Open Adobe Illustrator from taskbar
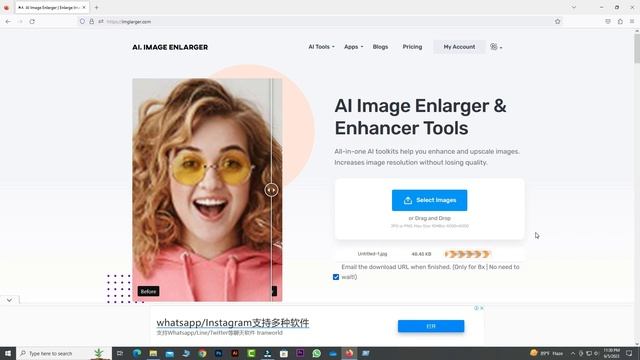Image resolution: width=640 pixels, height=360 pixels. [235, 353]
